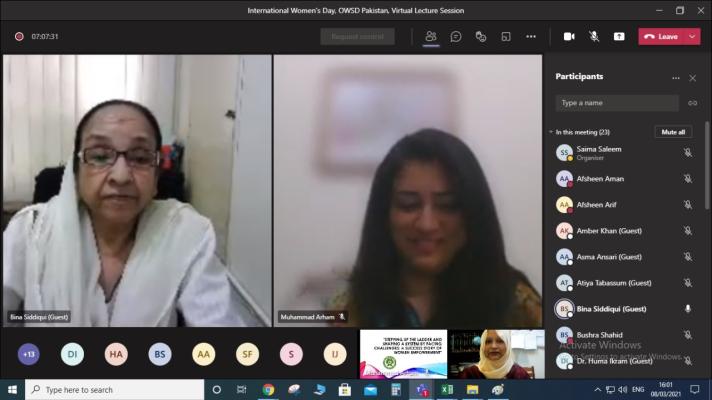712x400 pixels.
Task: Open the meeting chat panel
Action: pyautogui.click(x=455, y=36)
